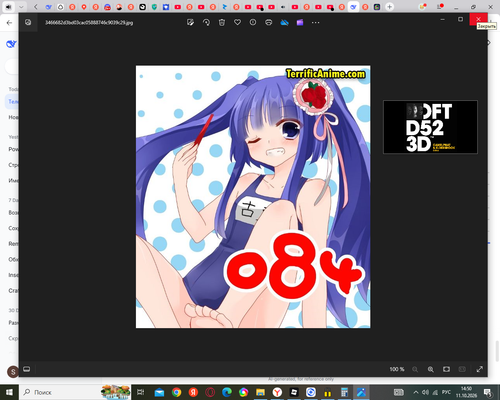
Task: Delete the photo using the trash icon
Action: (x=222, y=23)
